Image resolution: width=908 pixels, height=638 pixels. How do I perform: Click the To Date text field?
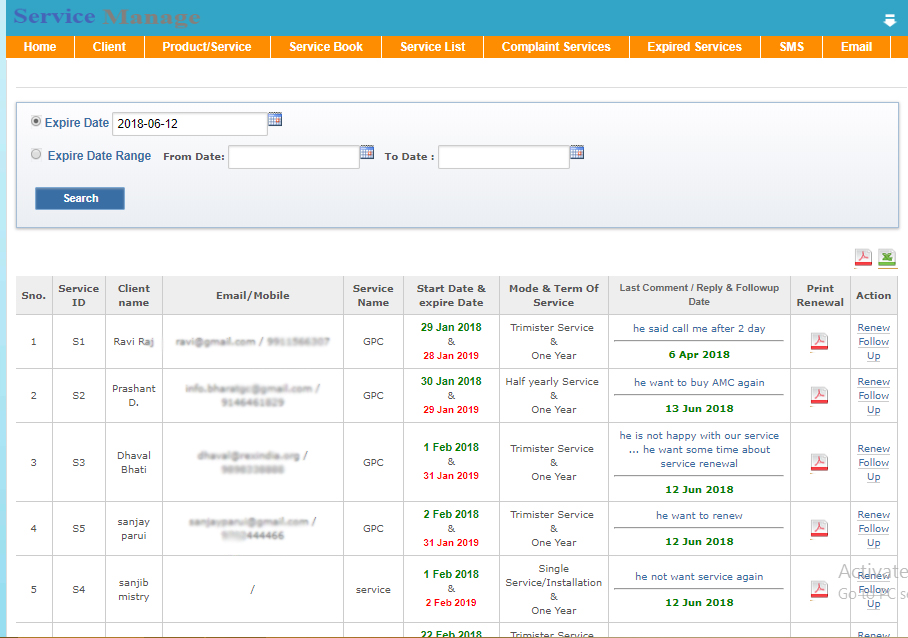click(503, 157)
